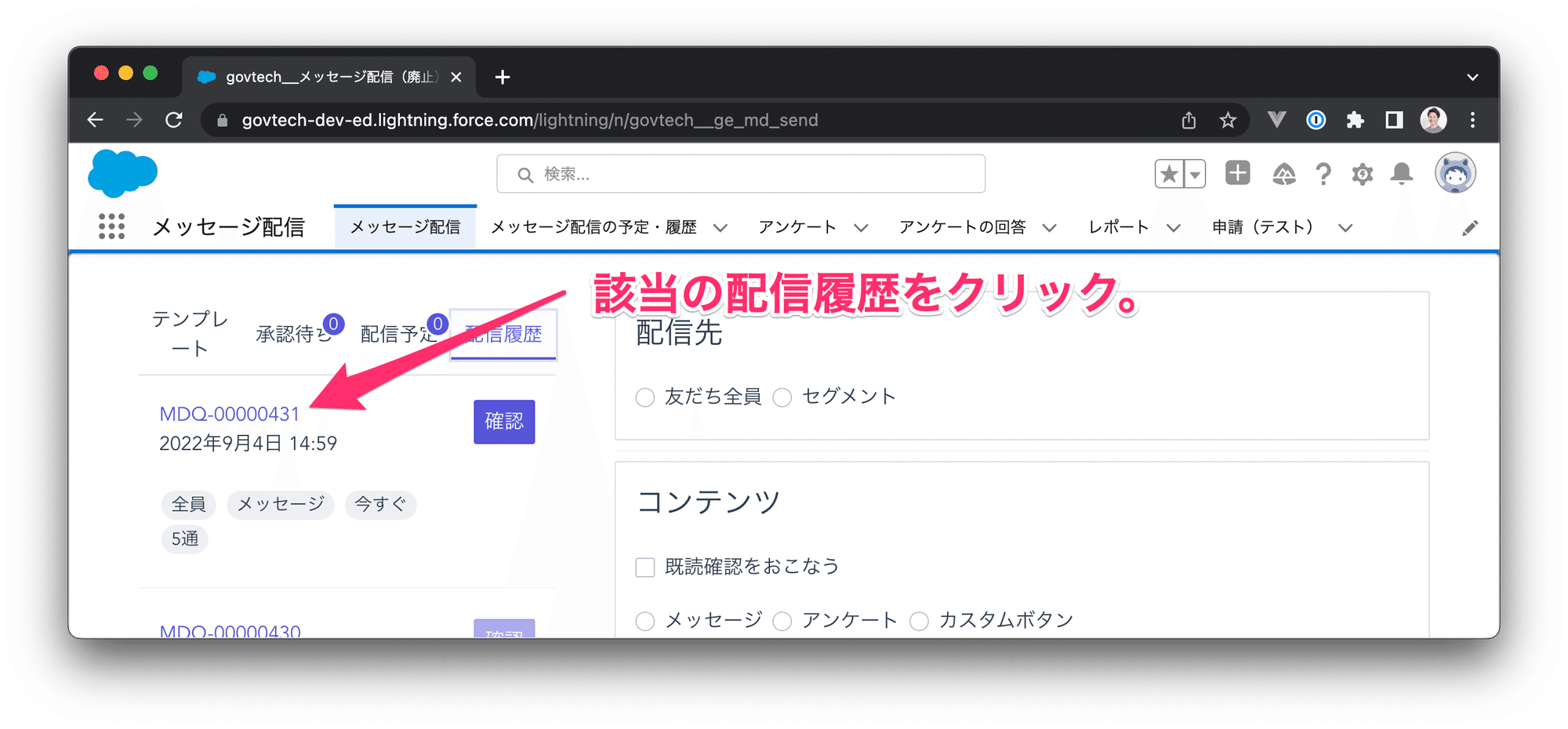Show notifications via bell icon

click(1403, 173)
